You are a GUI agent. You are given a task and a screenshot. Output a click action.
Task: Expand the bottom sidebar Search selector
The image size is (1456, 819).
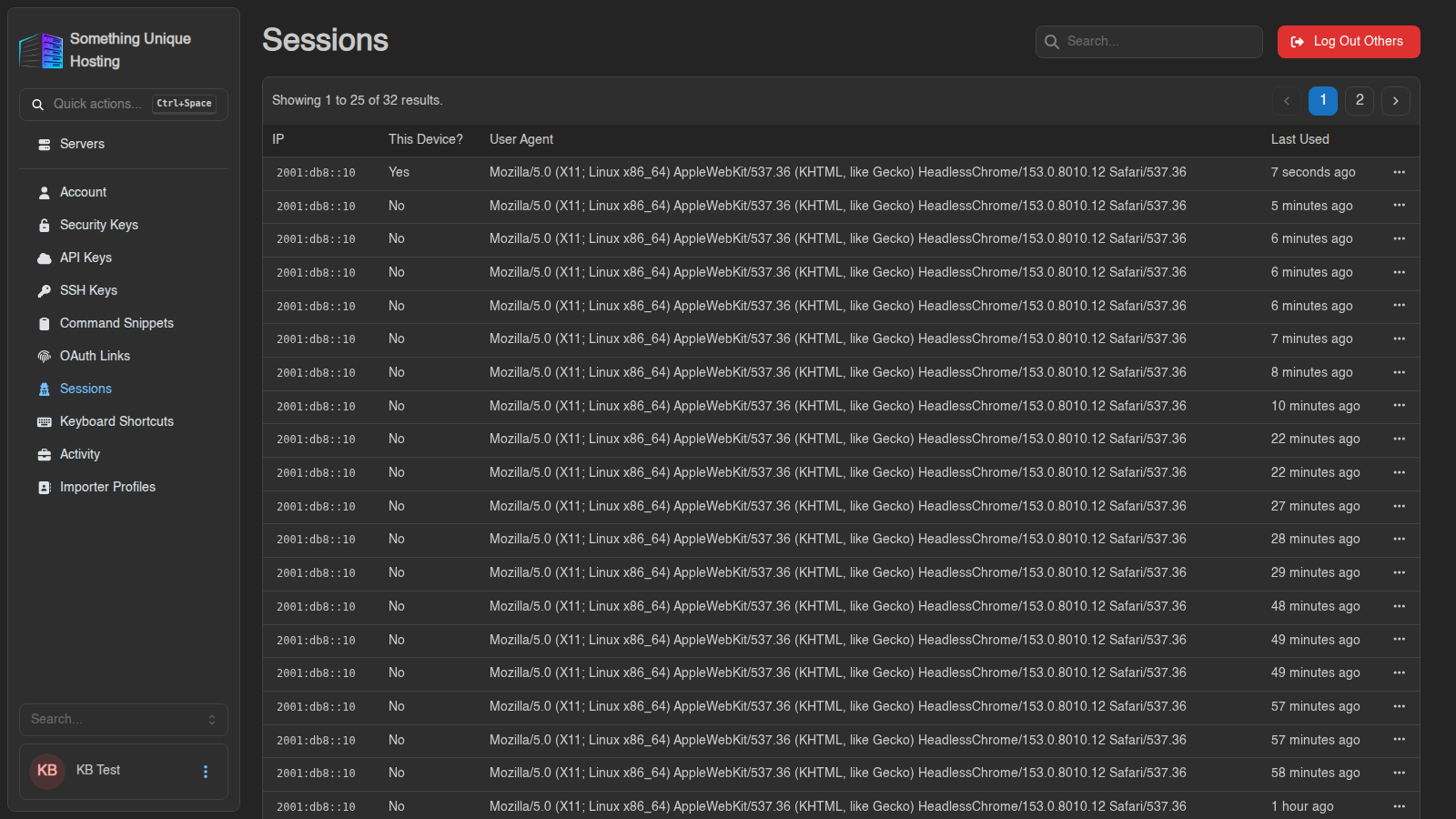(x=124, y=719)
